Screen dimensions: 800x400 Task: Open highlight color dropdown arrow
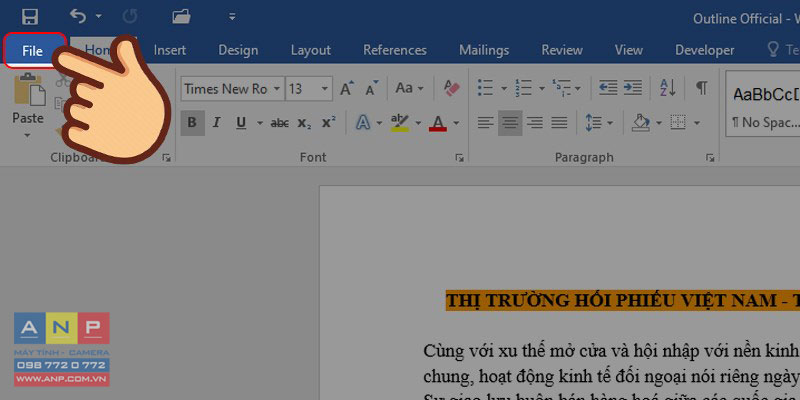click(418, 123)
